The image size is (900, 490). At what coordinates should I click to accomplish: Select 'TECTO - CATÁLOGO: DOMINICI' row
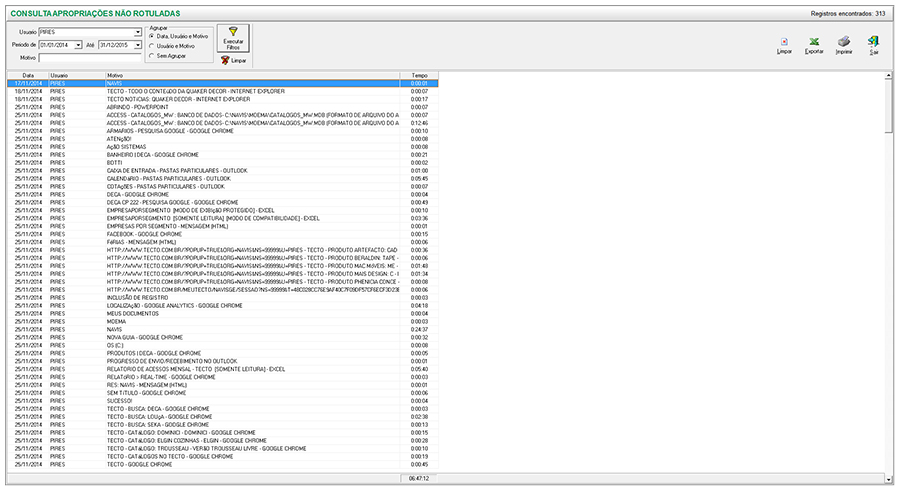[223, 433]
